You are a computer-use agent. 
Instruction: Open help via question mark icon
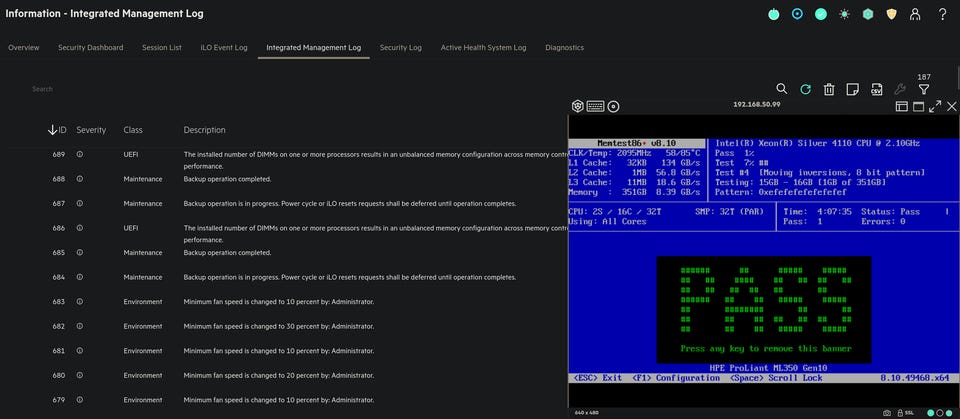click(x=943, y=14)
